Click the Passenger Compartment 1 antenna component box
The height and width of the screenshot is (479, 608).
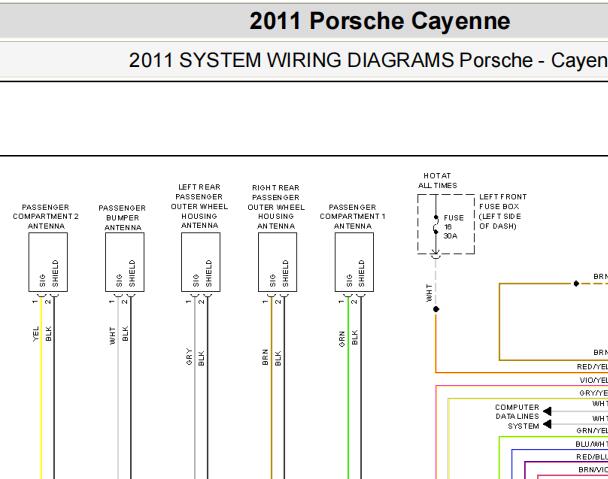(x=354, y=262)
